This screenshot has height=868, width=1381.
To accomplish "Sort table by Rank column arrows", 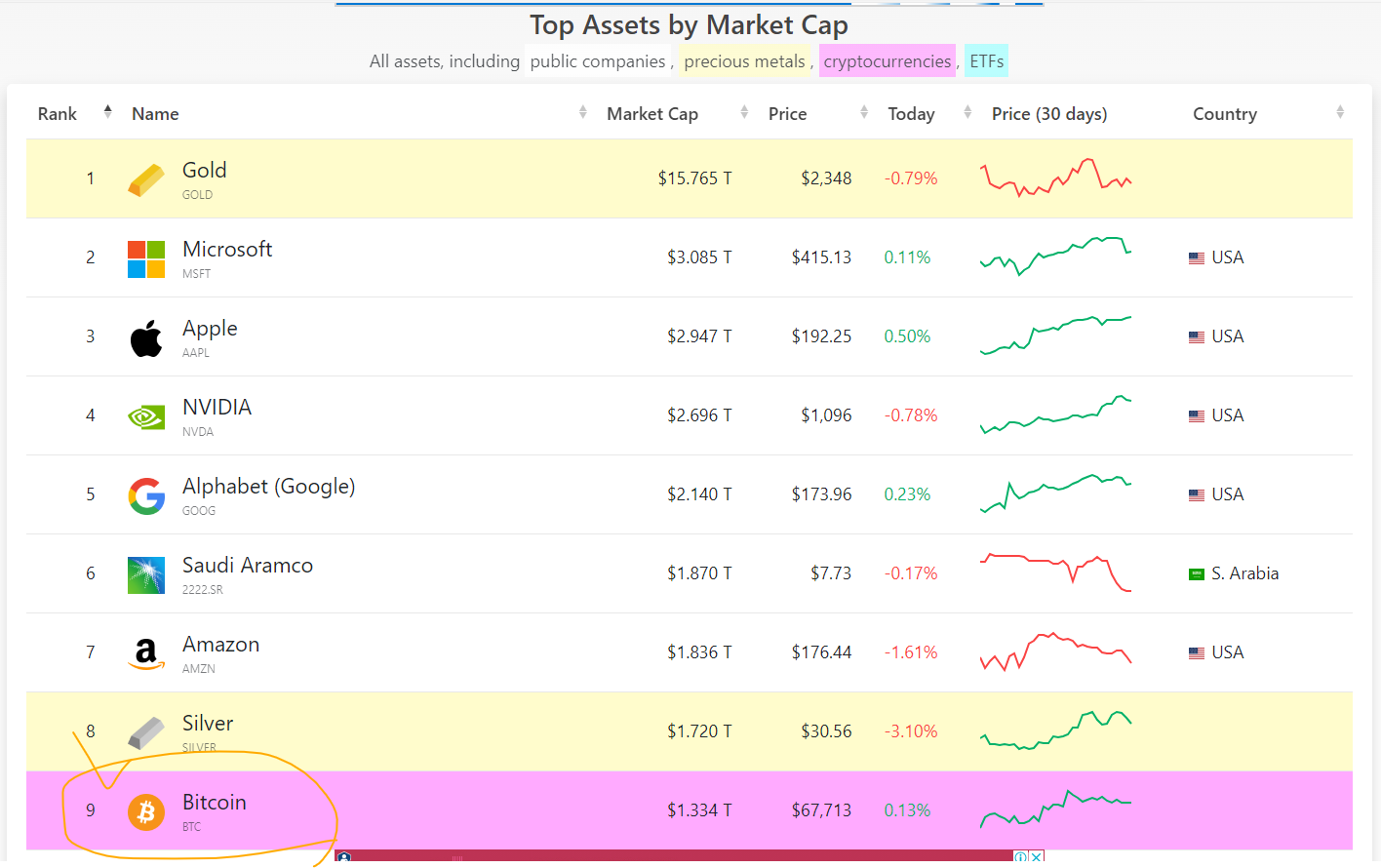I will click(x=107, y=111).
